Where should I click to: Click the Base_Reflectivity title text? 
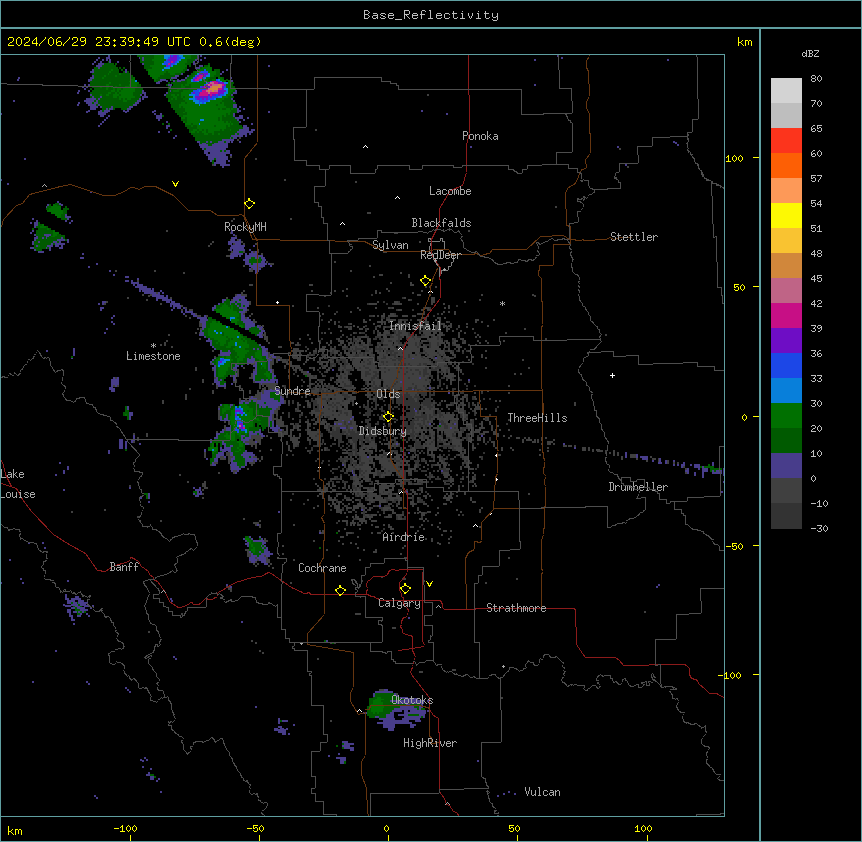431,15
